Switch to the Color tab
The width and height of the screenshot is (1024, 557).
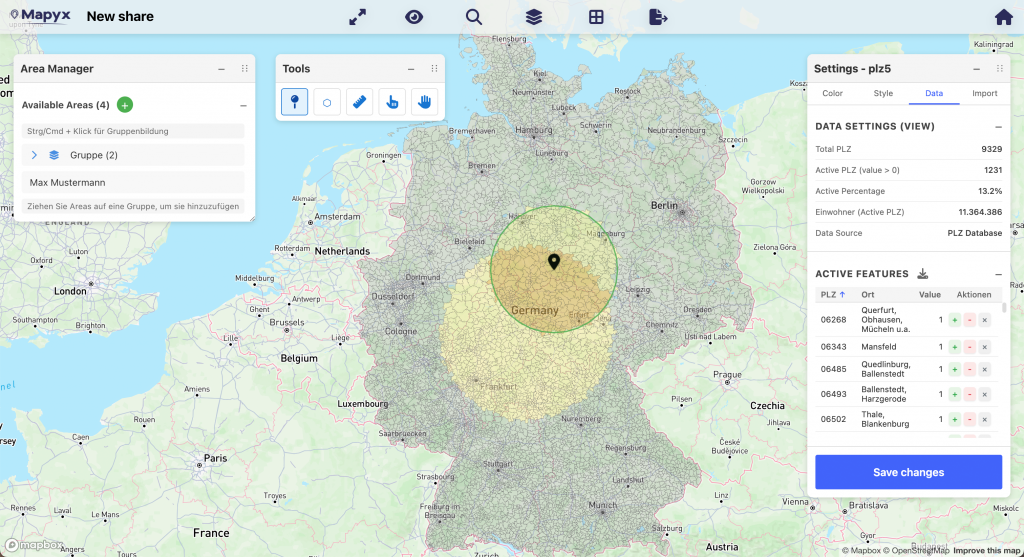tap(832, 93)
